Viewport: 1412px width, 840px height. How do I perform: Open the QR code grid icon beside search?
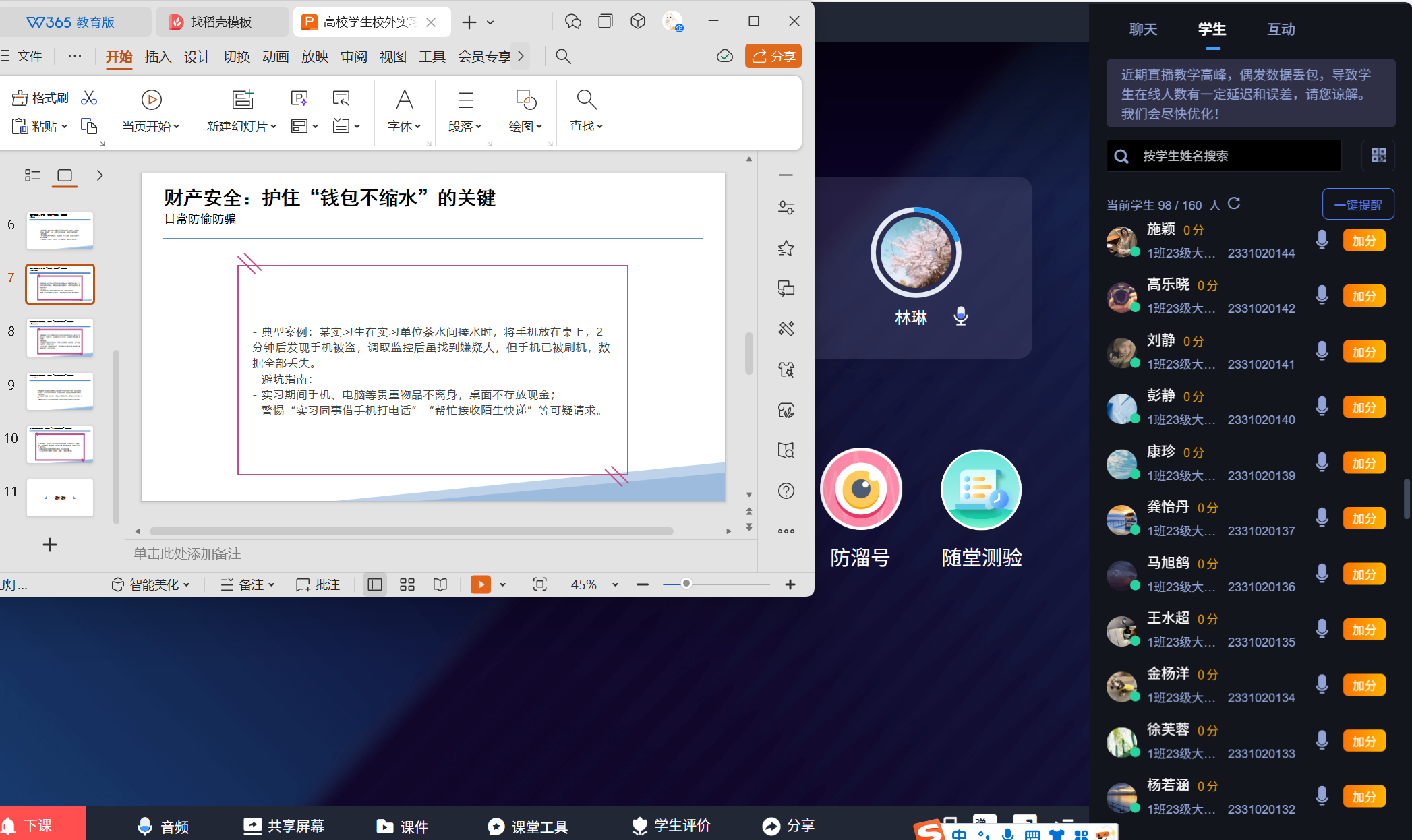1378,156
